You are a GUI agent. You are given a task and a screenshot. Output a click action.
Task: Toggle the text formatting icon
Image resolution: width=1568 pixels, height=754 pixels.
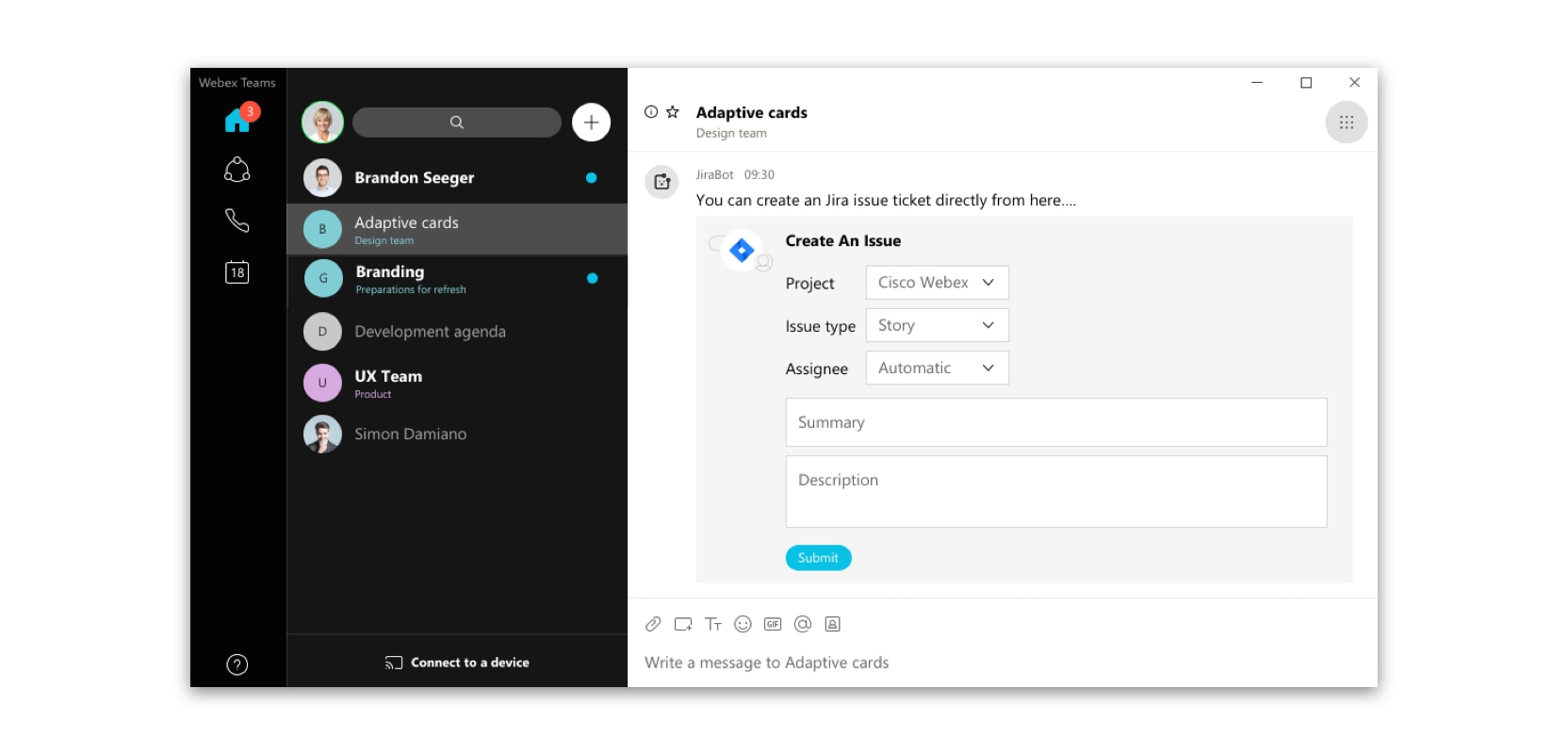[713, 624]
